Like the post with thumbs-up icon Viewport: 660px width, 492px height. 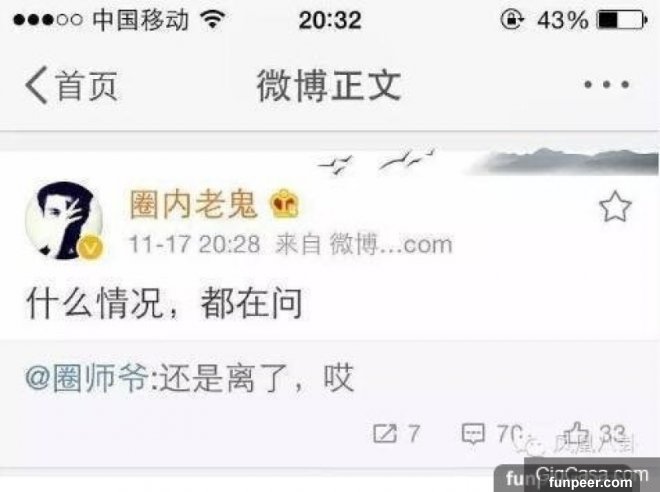click(x=578, y=433)
